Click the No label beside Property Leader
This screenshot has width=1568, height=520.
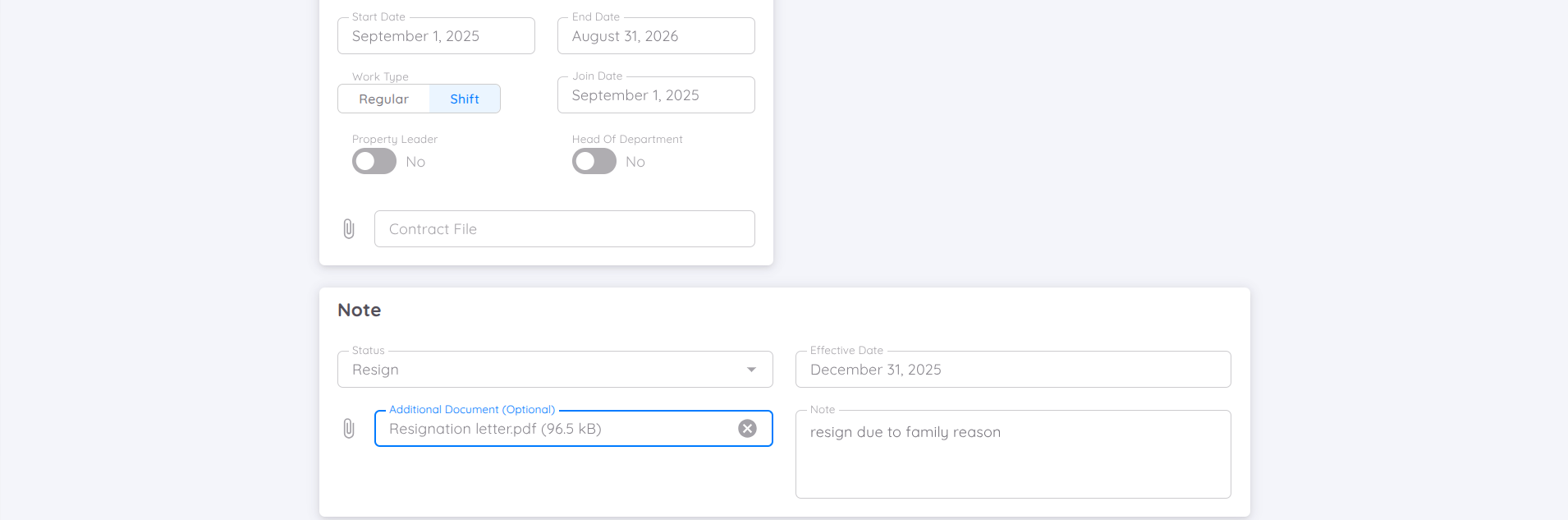[415, 162]
